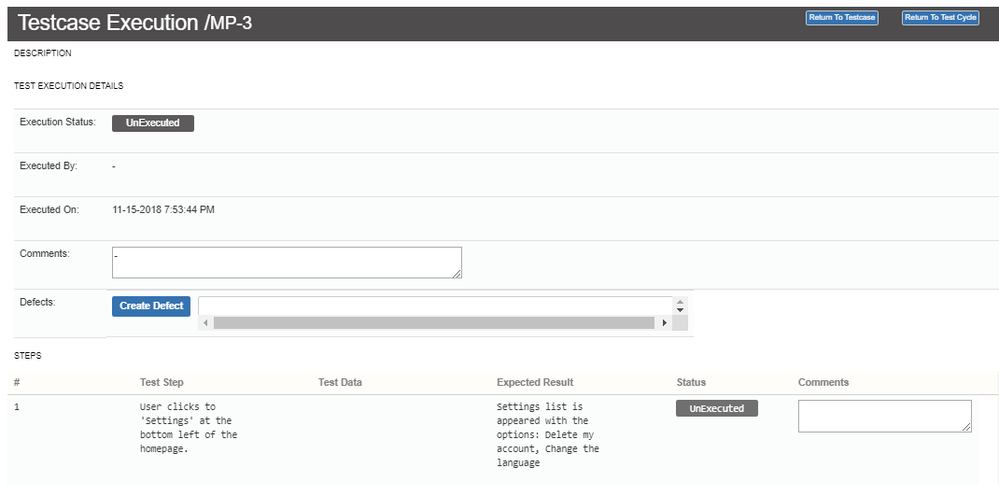Click the Expected Result column header
Screen dimensions: 999x485
(535, 382)
